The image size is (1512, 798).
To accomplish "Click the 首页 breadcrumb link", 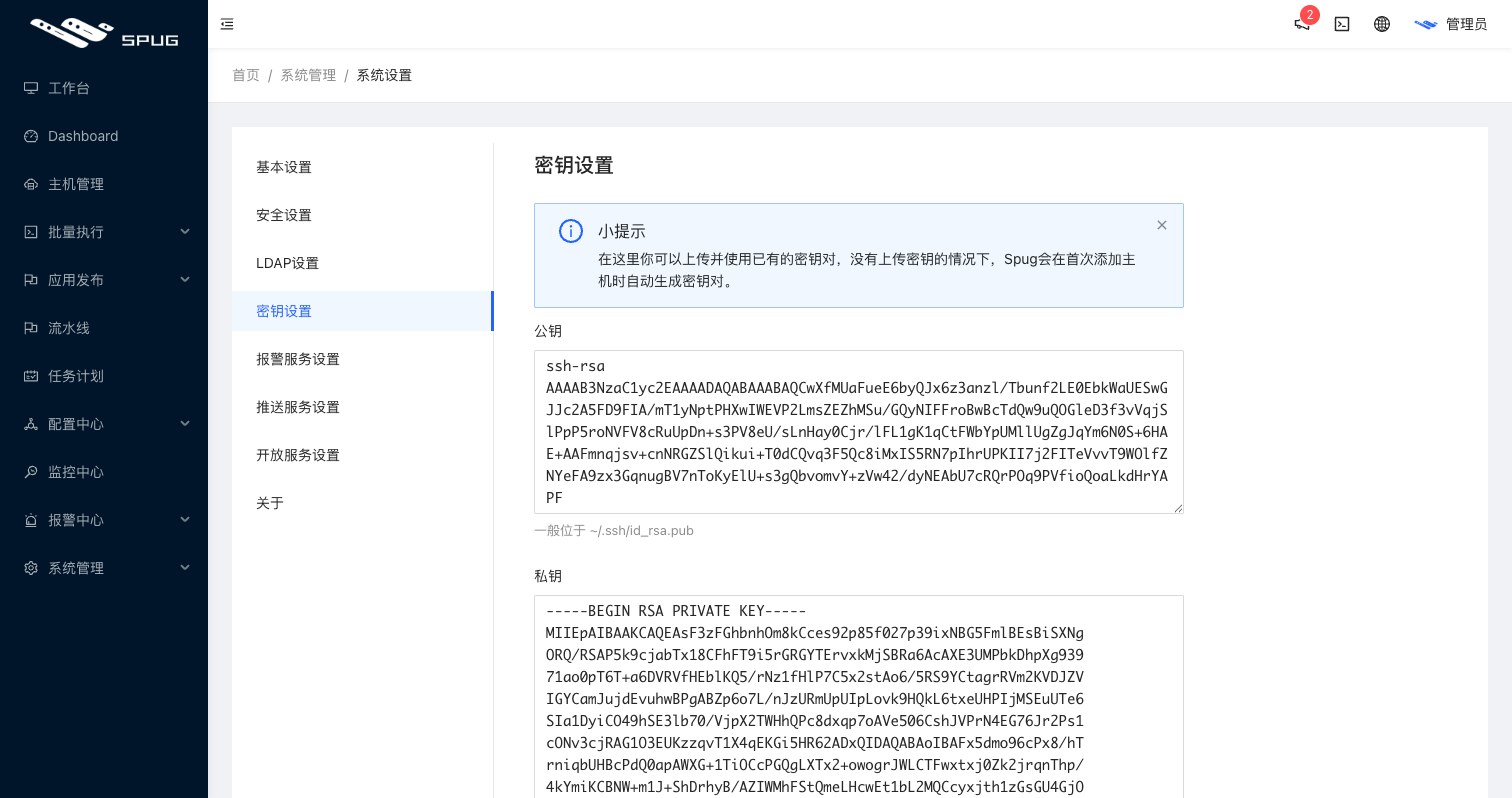I will (246, 75).
